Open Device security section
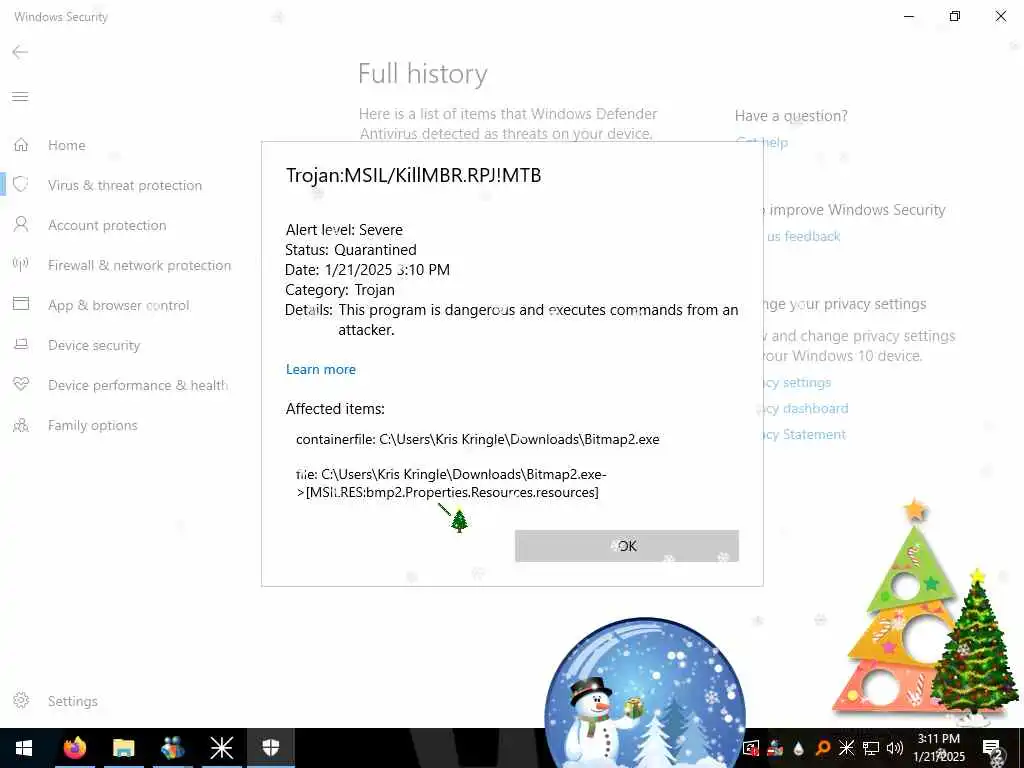Viewport: 1024px width, 768px height. (94, 345)
